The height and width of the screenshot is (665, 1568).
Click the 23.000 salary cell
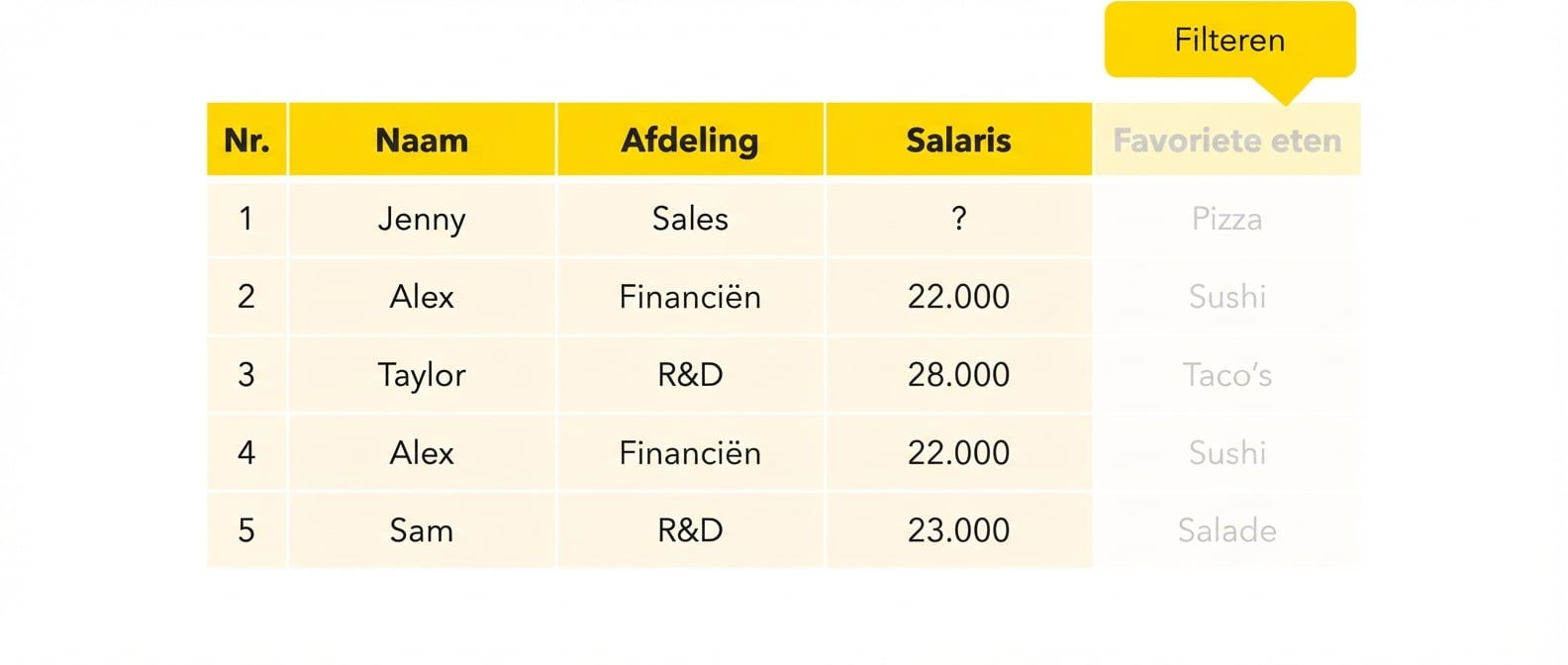point(958,530)
